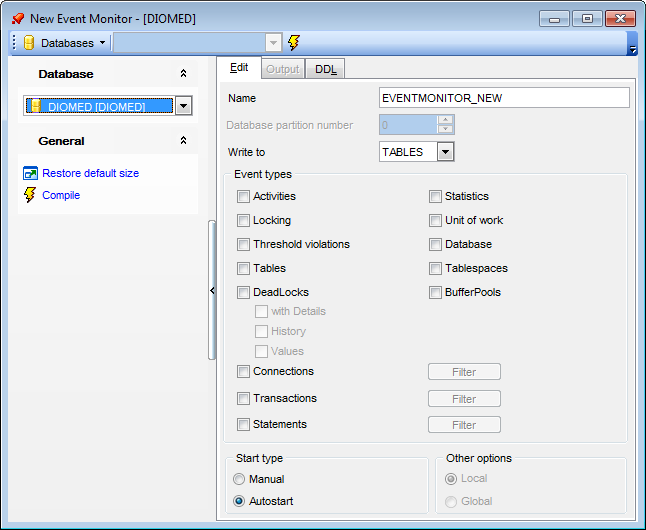Click the 'Write to' label

(x=246, y=152)
